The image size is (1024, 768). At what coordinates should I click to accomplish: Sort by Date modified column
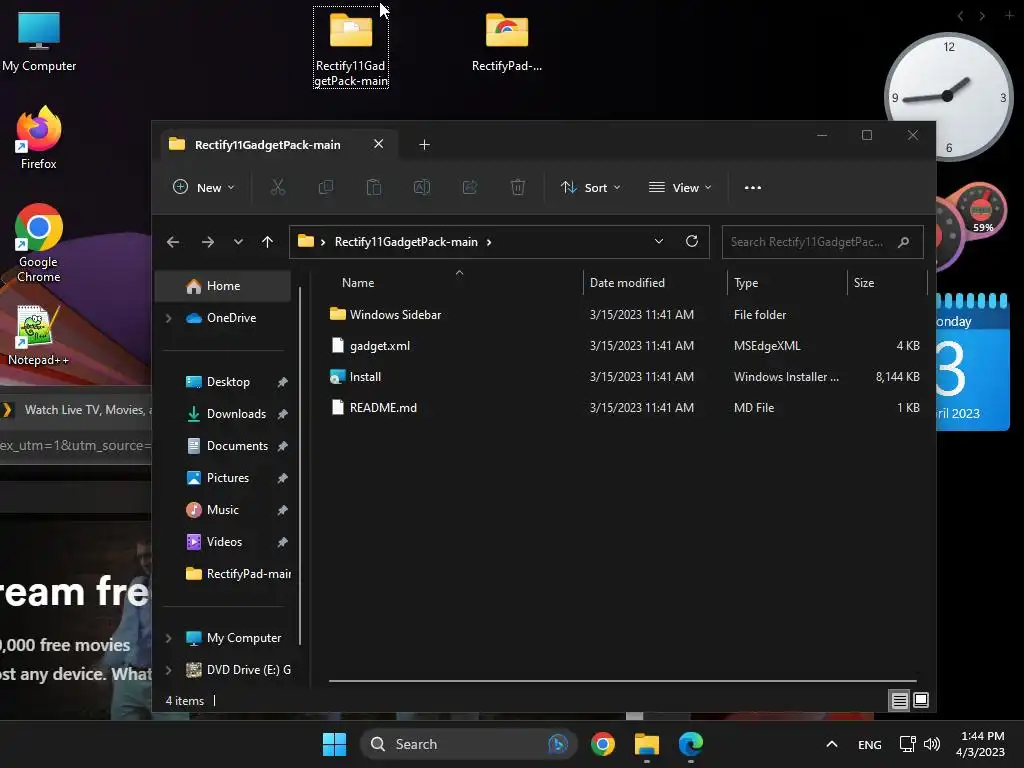[627, 283]
